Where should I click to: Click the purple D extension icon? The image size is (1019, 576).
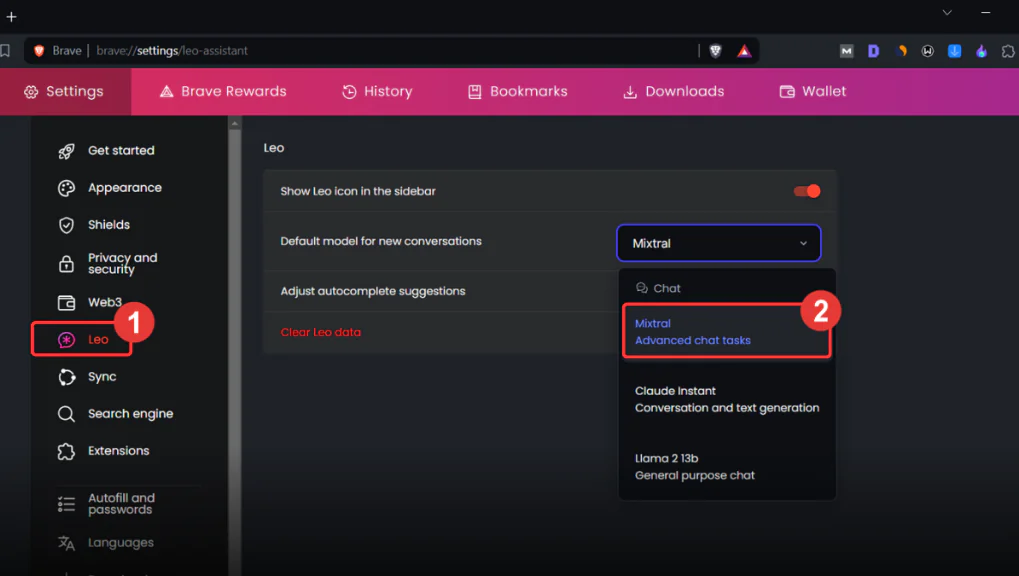[x=873, y=51]
